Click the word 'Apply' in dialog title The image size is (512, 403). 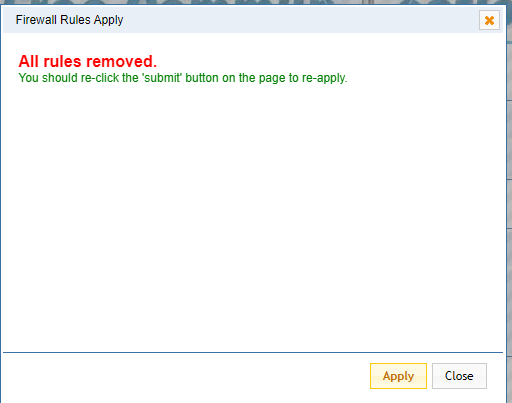[x=108, y=20]
